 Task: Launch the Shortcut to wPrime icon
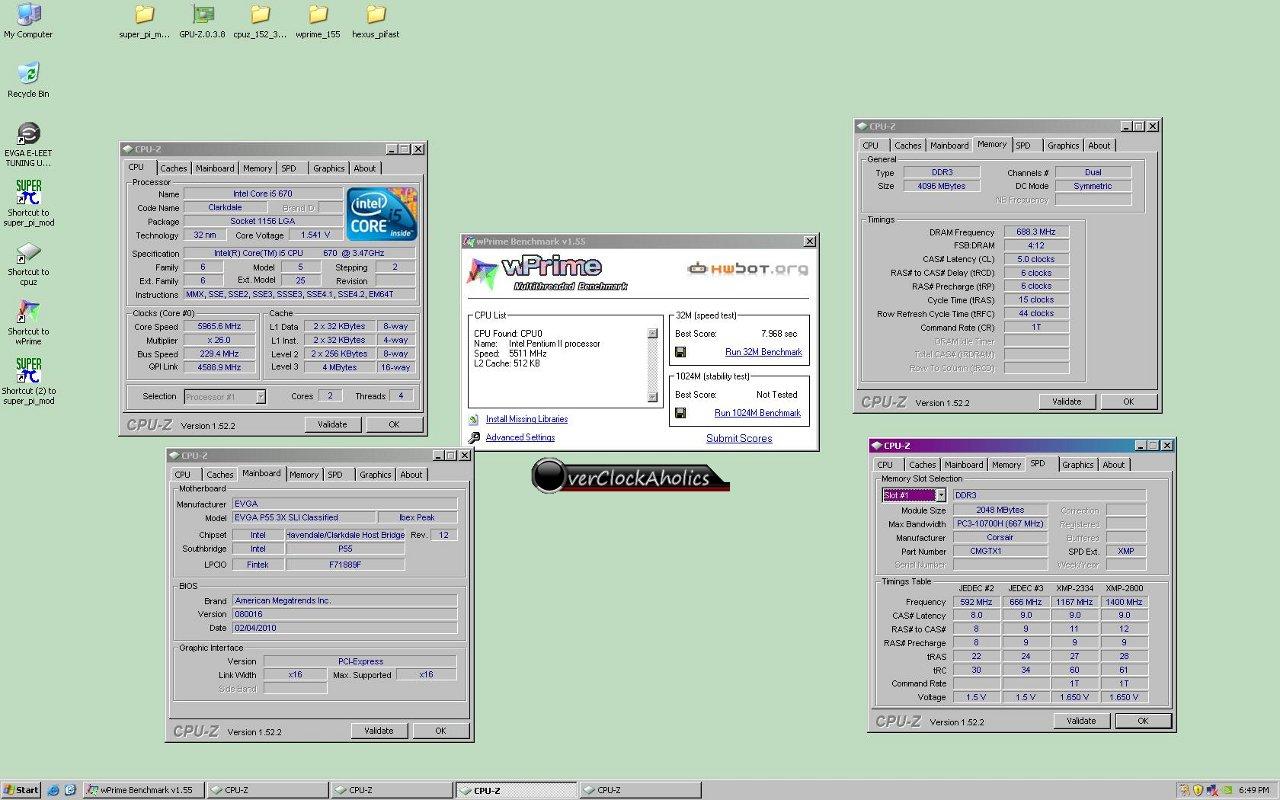click(28, 321)
